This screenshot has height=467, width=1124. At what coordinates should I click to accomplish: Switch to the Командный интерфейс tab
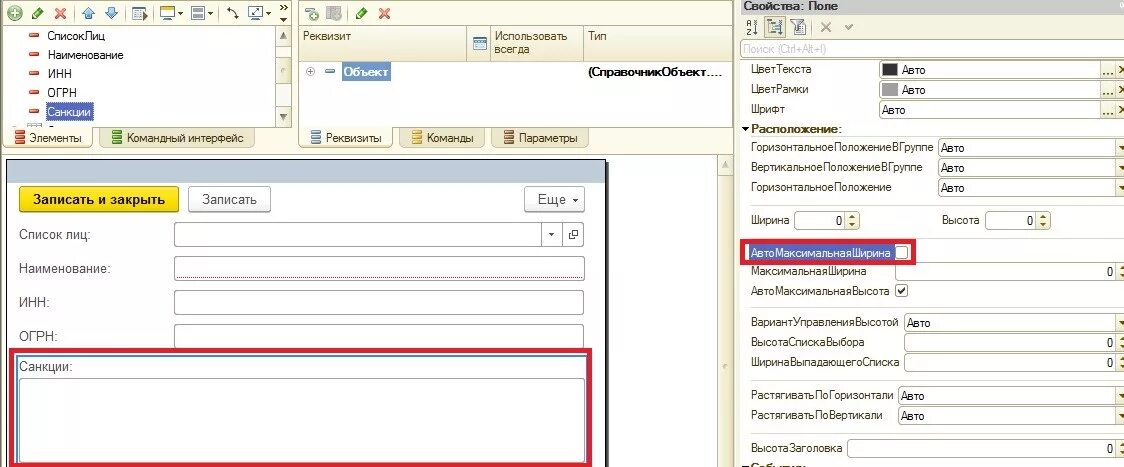pyautogui.click(x=177, y=138)
